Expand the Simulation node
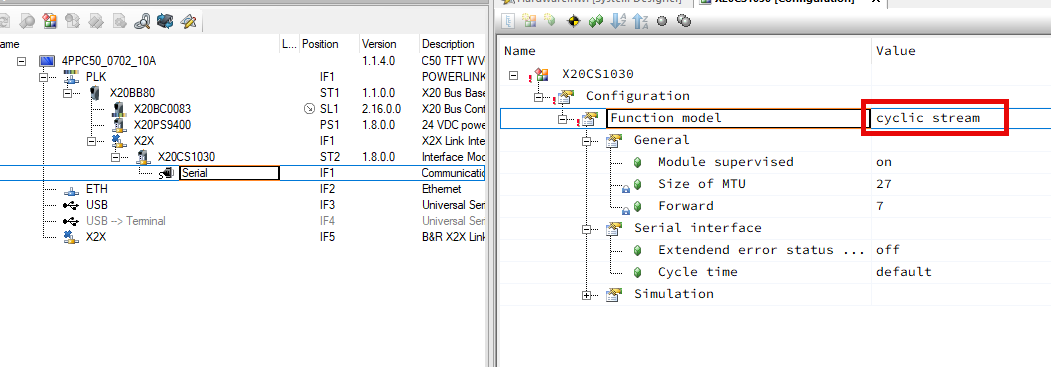This screenshot has height=367, width=1051. point(587,295)
